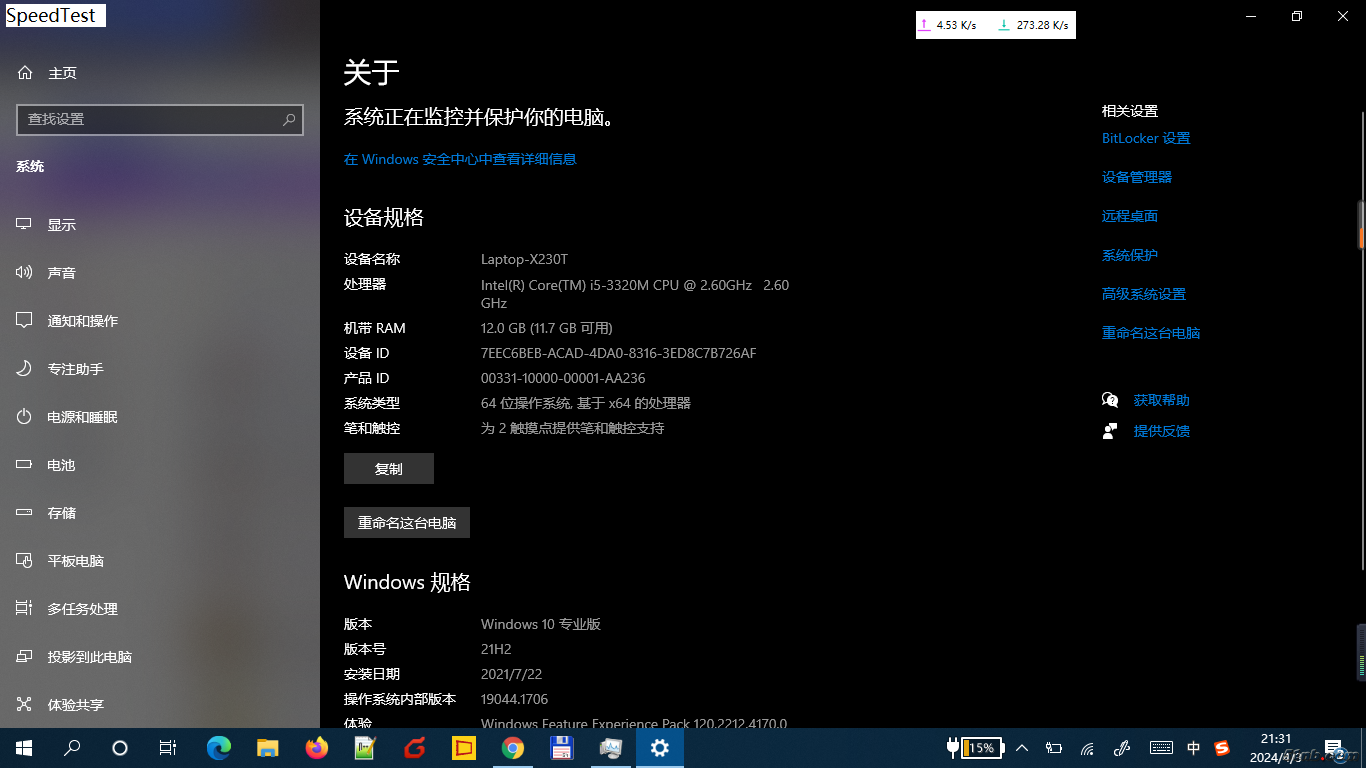The image size is (1366, 768).
Task: Open the Device Manager link
Action: 1137,177
